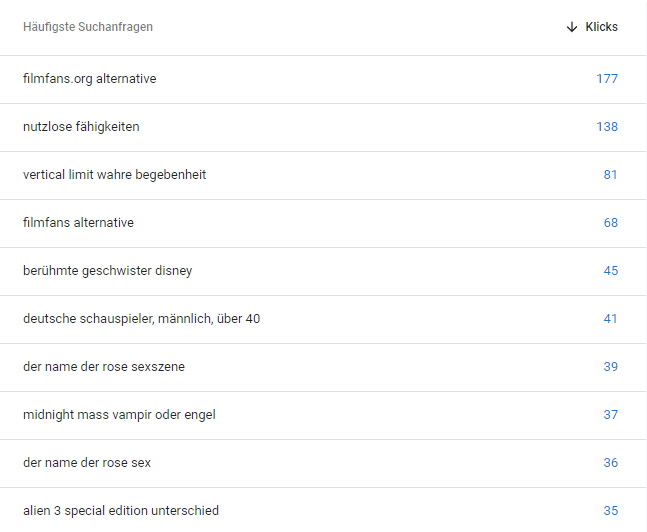Click the sort-descending arrow icon beside Klicks

click(572, 27)
